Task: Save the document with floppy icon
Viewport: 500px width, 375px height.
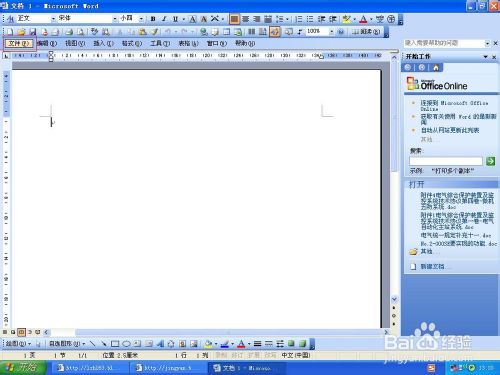Action: tap(32, 32)
